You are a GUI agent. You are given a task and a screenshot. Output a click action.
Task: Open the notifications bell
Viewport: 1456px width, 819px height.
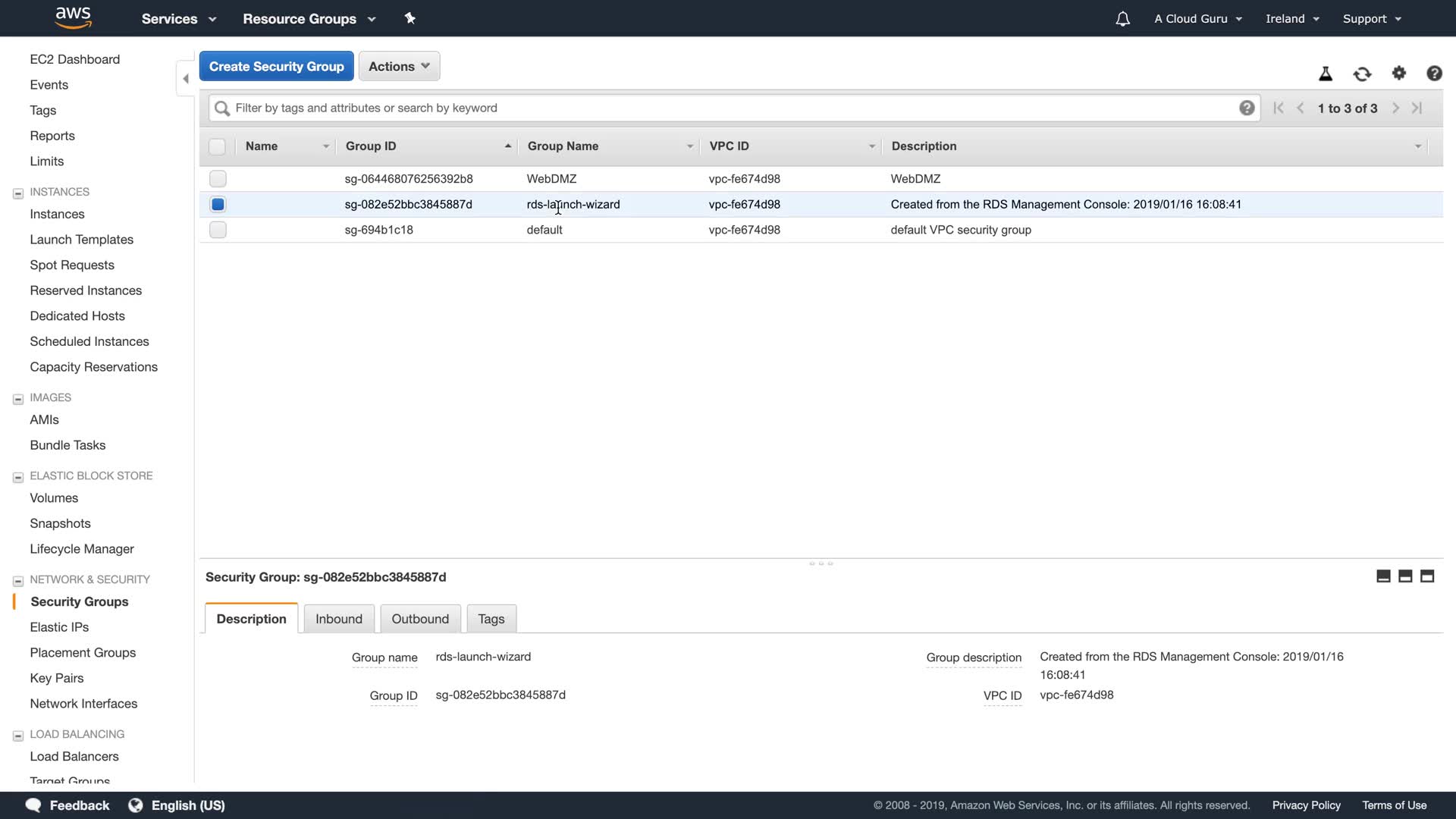point(1122,19)
